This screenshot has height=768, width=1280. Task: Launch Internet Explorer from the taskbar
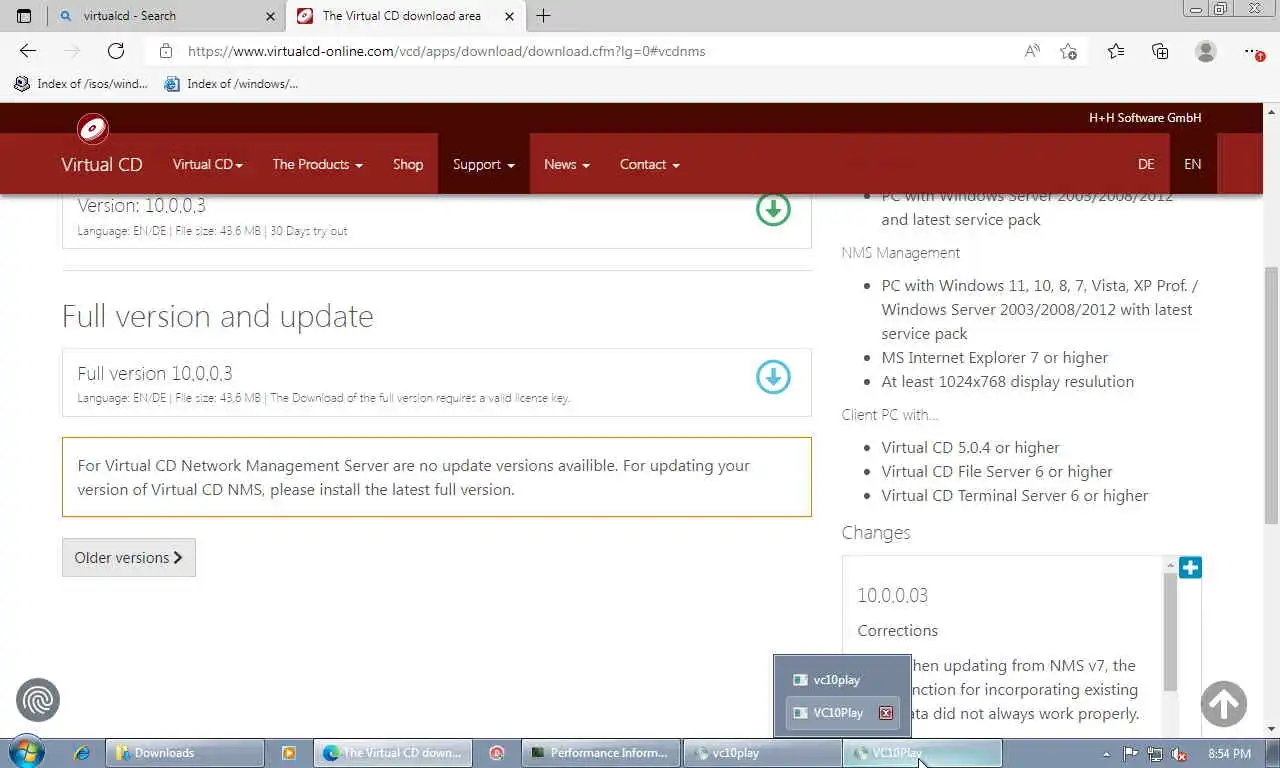coord(82,753)
